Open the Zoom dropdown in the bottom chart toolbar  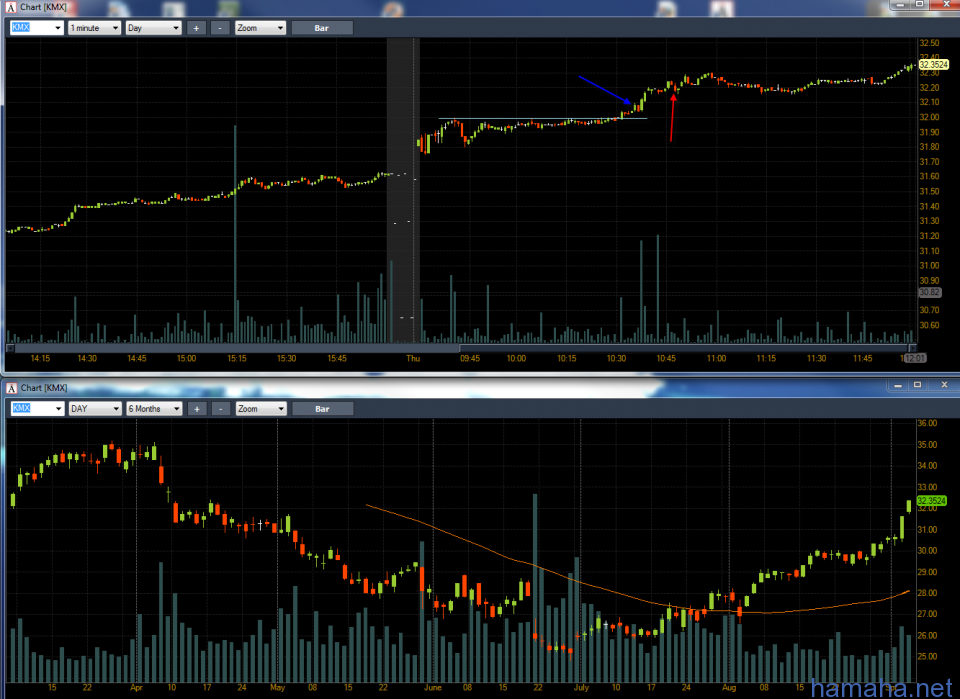[261, 408]
